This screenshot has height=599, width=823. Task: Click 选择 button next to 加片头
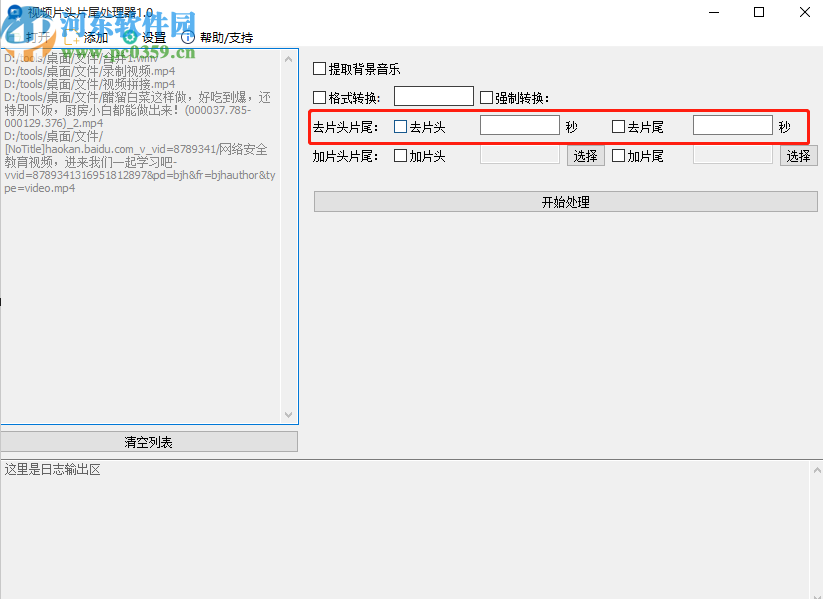[x=586, y=156]
